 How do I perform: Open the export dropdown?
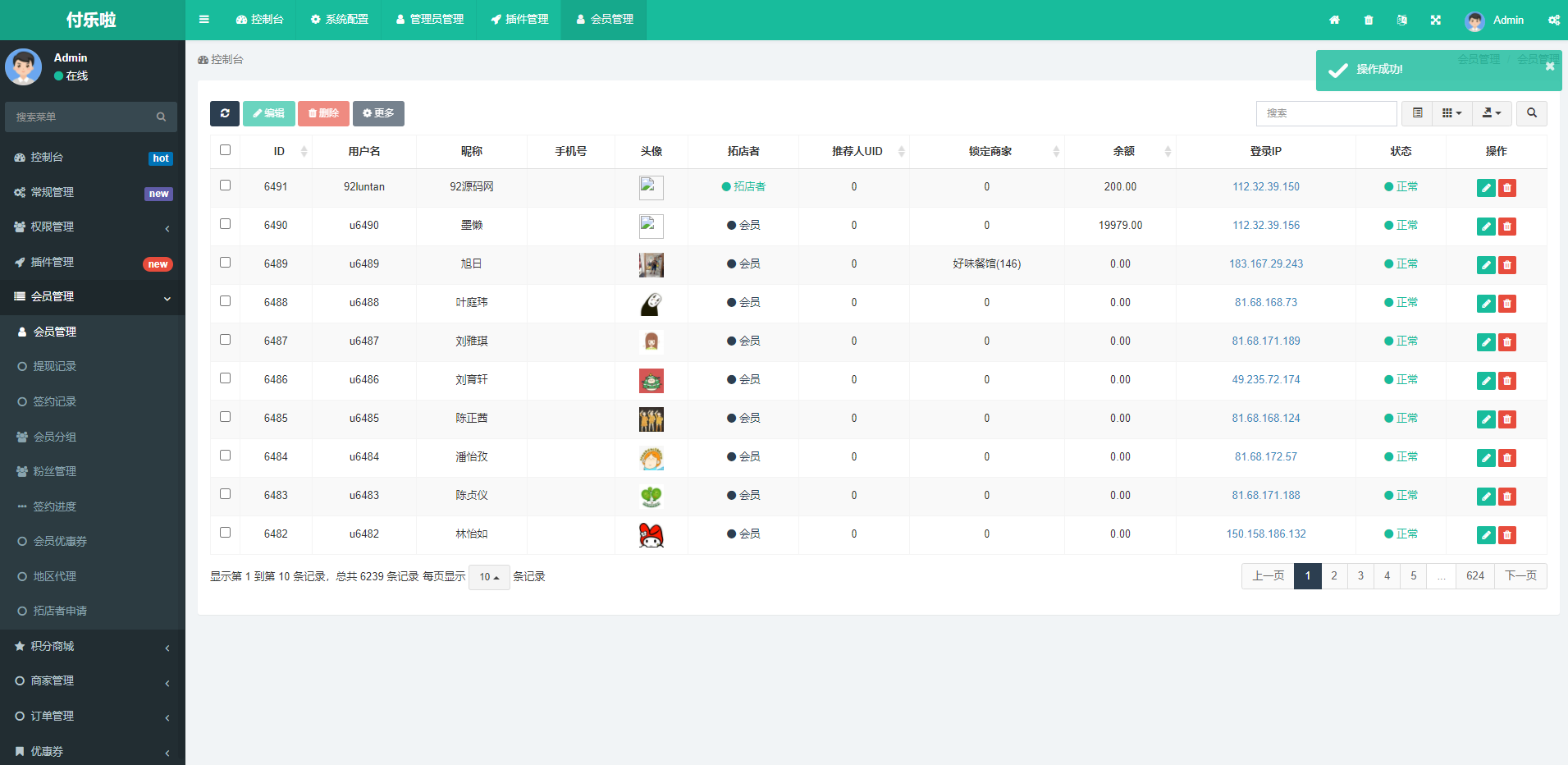[1492, 113]
